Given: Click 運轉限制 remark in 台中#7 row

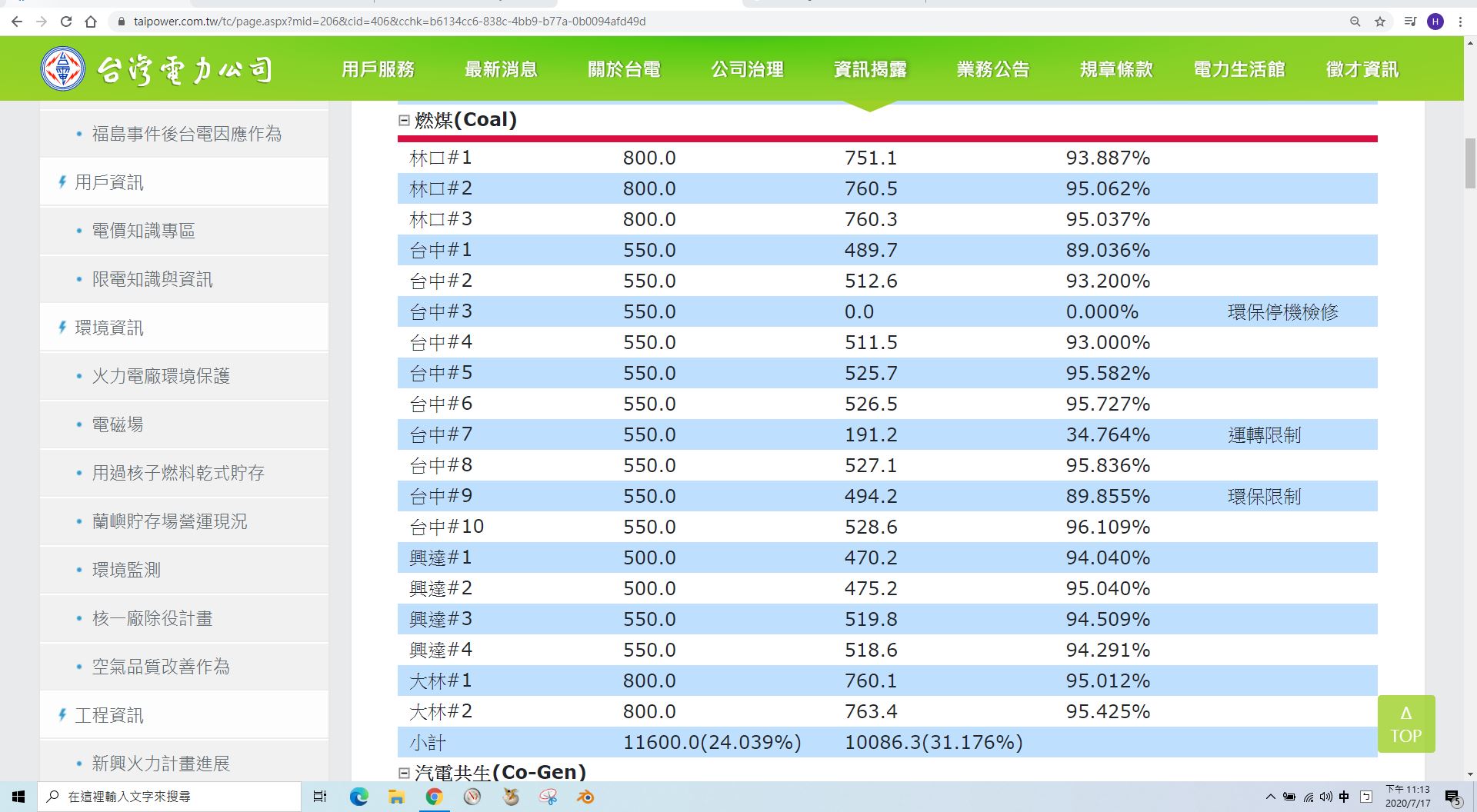Looking at the screenshot, I should coord(1265,434).
